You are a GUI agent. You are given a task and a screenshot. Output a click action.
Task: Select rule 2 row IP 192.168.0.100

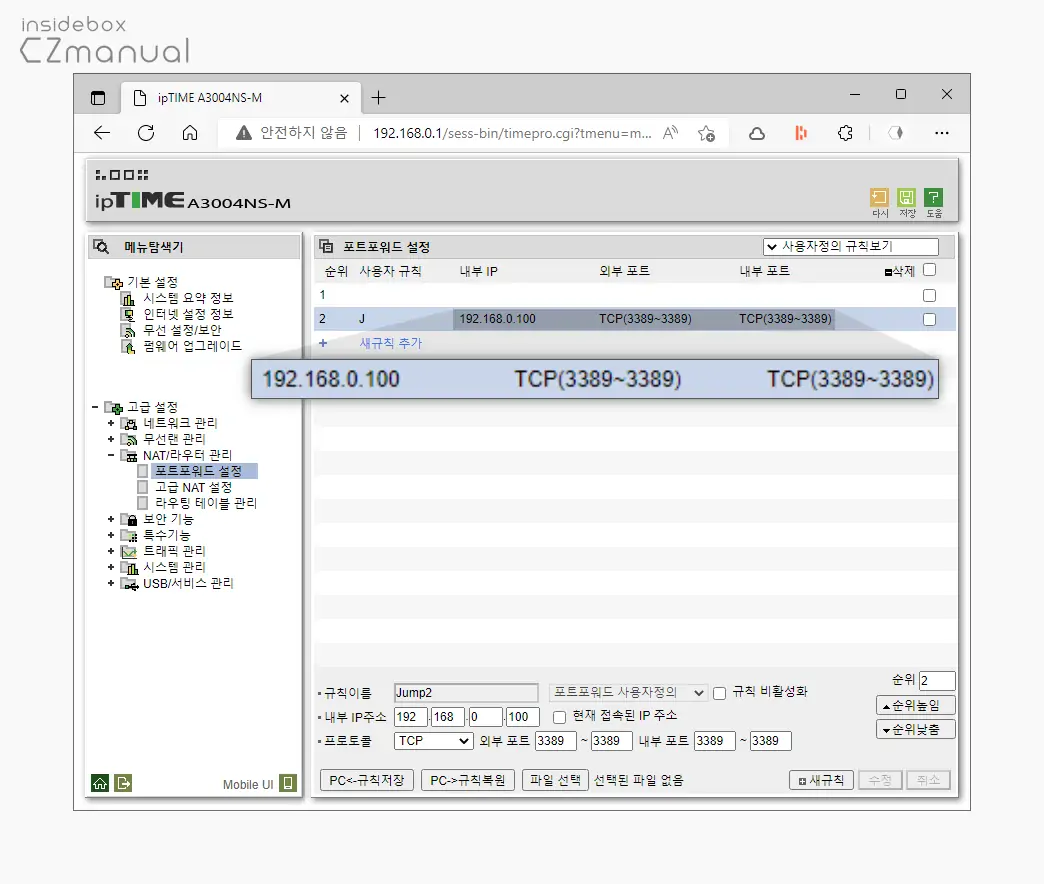click(x=497, y=319)
